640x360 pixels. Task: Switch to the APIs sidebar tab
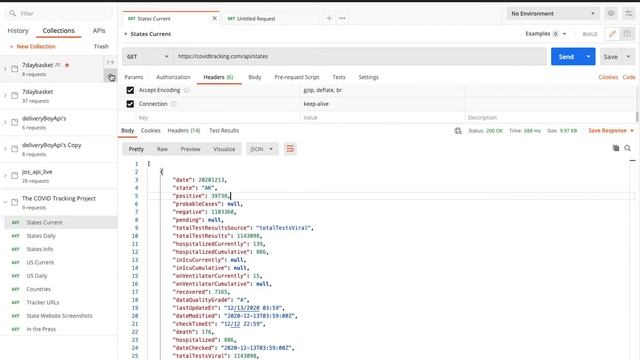click(99, 31)
